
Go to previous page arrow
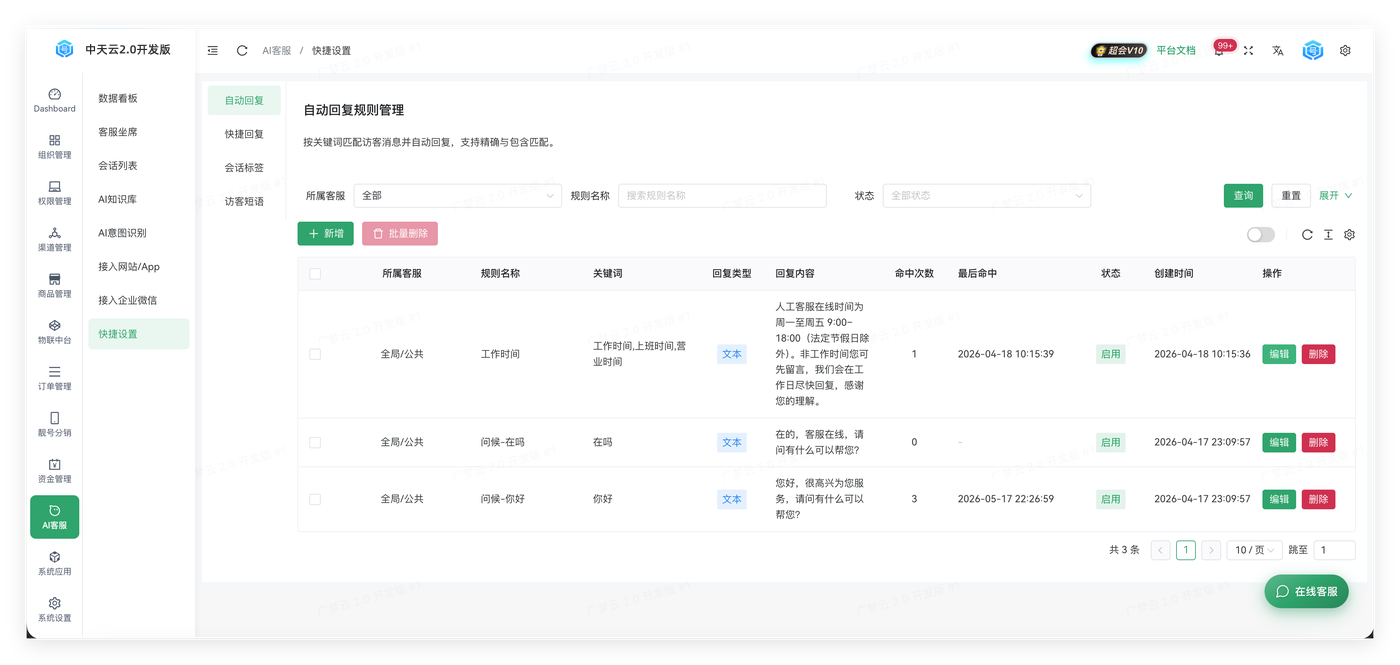pos(1161,550)
